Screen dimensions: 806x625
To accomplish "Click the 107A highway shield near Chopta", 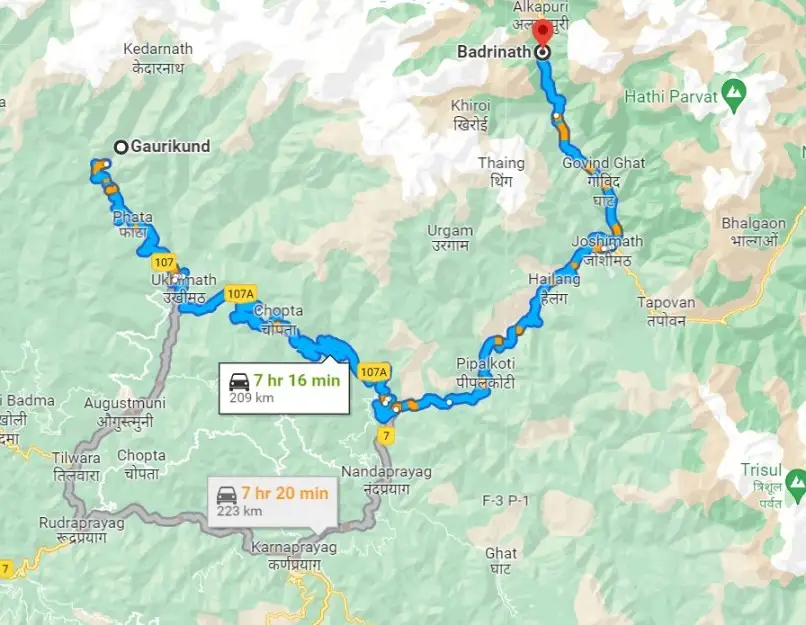I will 241,294.
